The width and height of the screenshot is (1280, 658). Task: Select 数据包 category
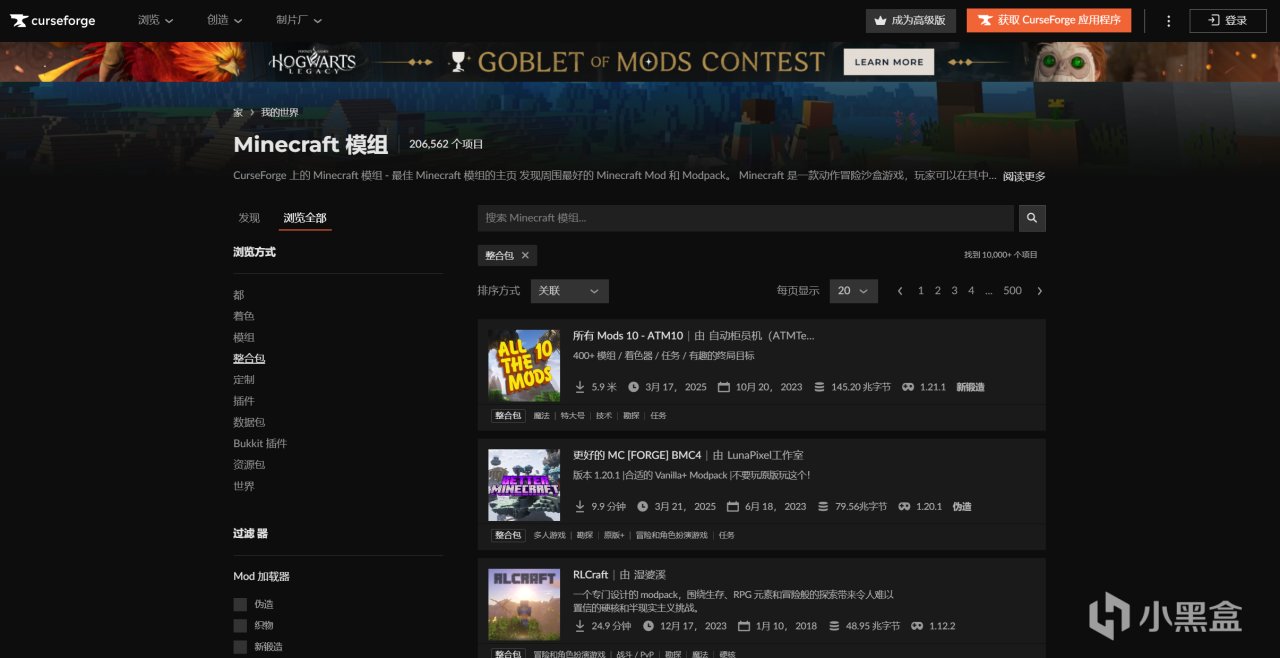click(x=249, y=422)
